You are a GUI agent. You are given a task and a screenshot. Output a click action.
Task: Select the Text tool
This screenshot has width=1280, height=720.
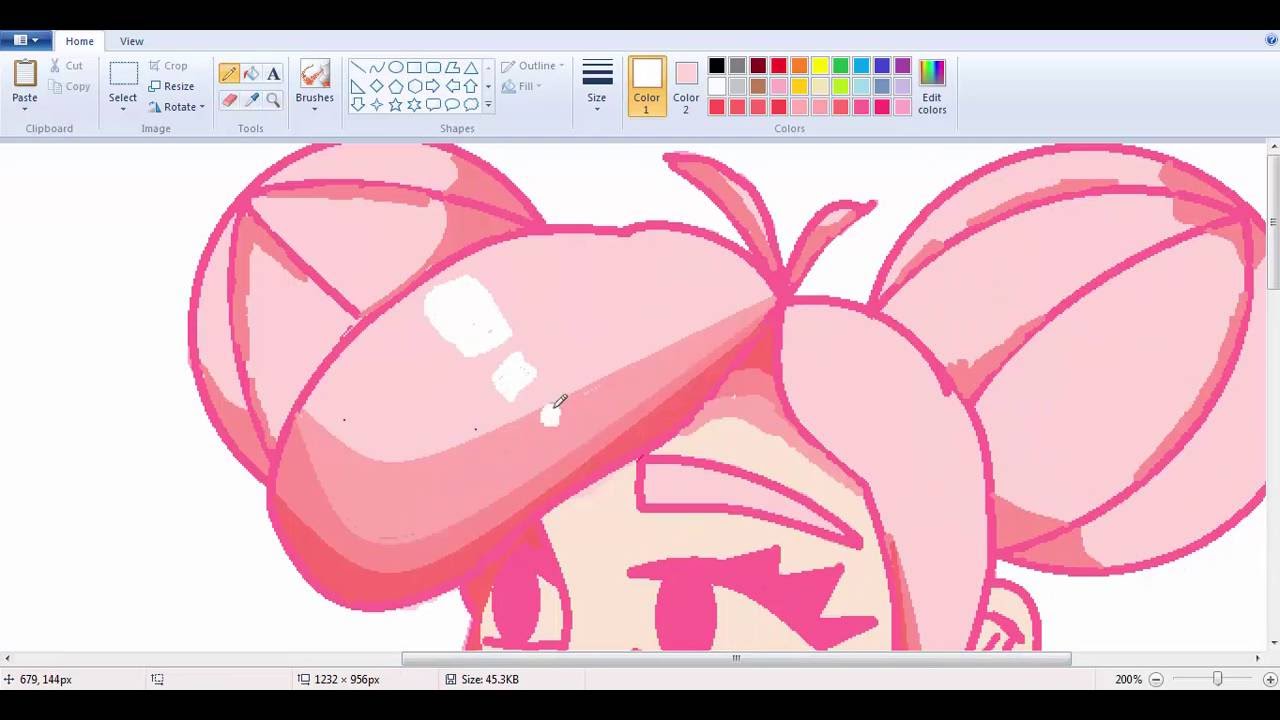tap(273, 73)
